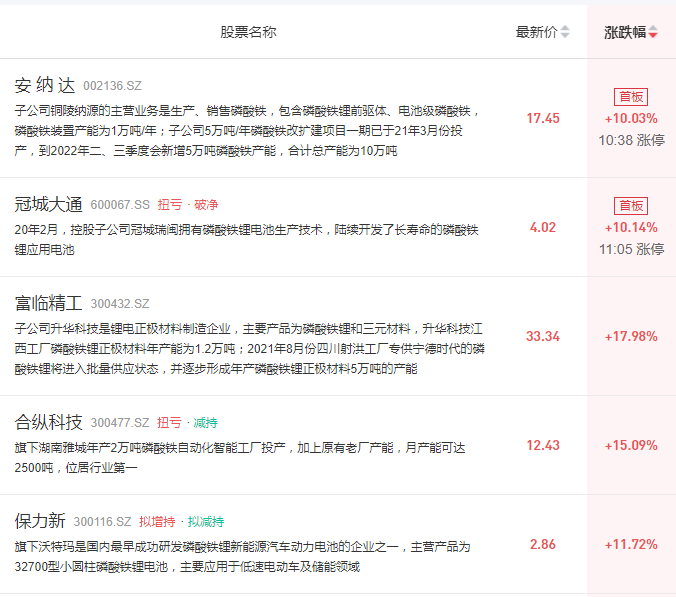The height and width of the screenshot is (597, 676).
Task: Open the 破净 tag on 冠城大通
Action: (206, 204)
